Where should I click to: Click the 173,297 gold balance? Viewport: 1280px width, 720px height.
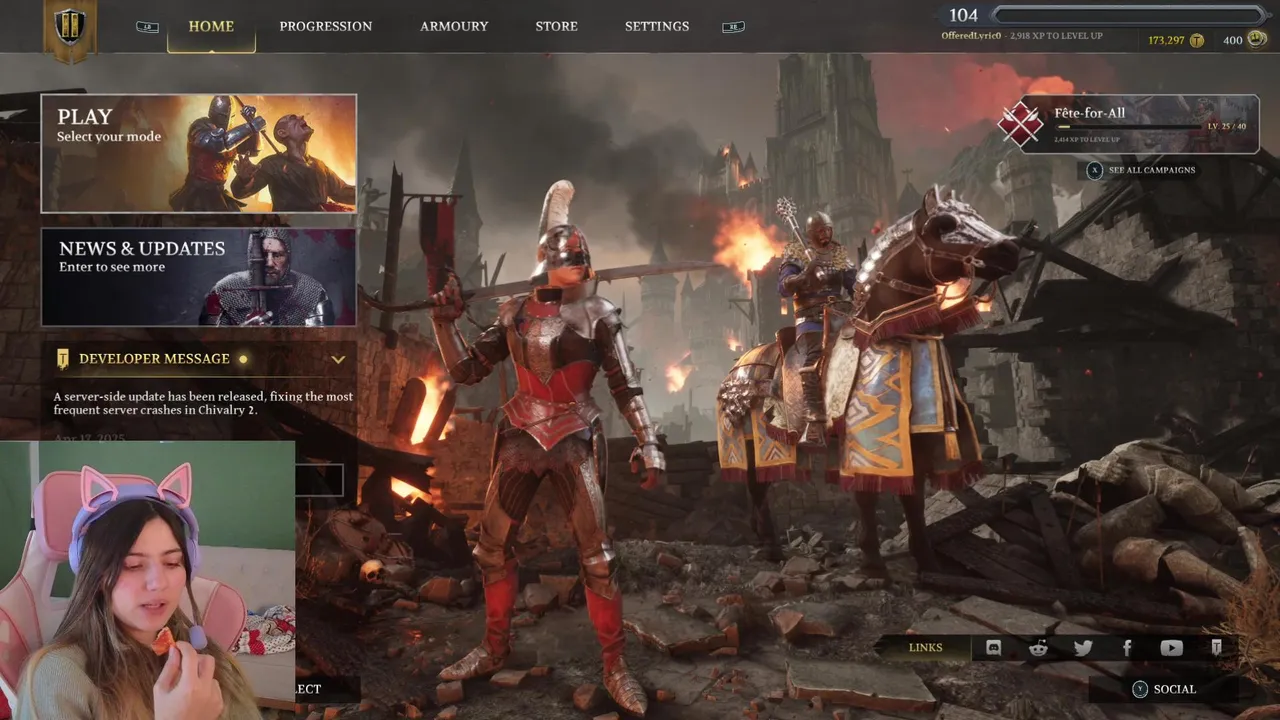[1166, 40]
